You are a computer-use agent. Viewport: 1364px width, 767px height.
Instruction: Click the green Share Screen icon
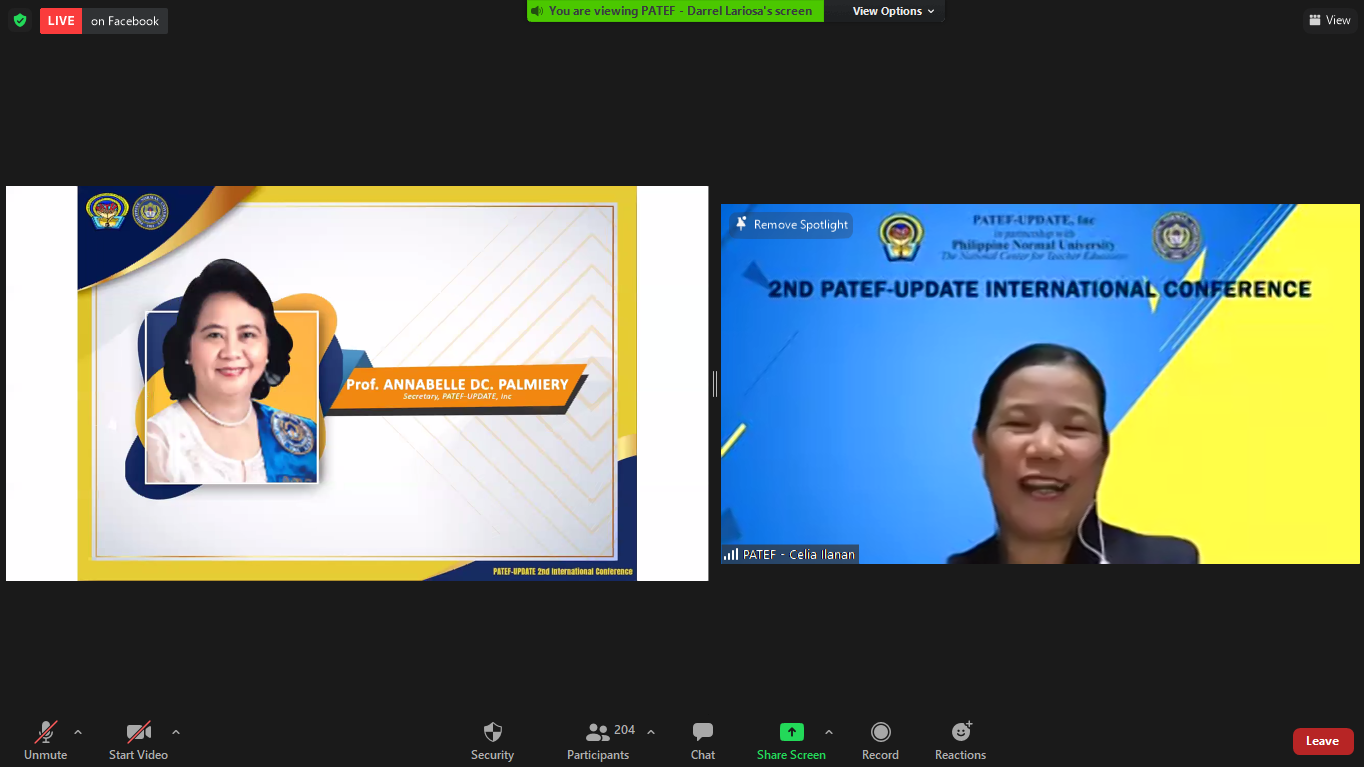791,732
